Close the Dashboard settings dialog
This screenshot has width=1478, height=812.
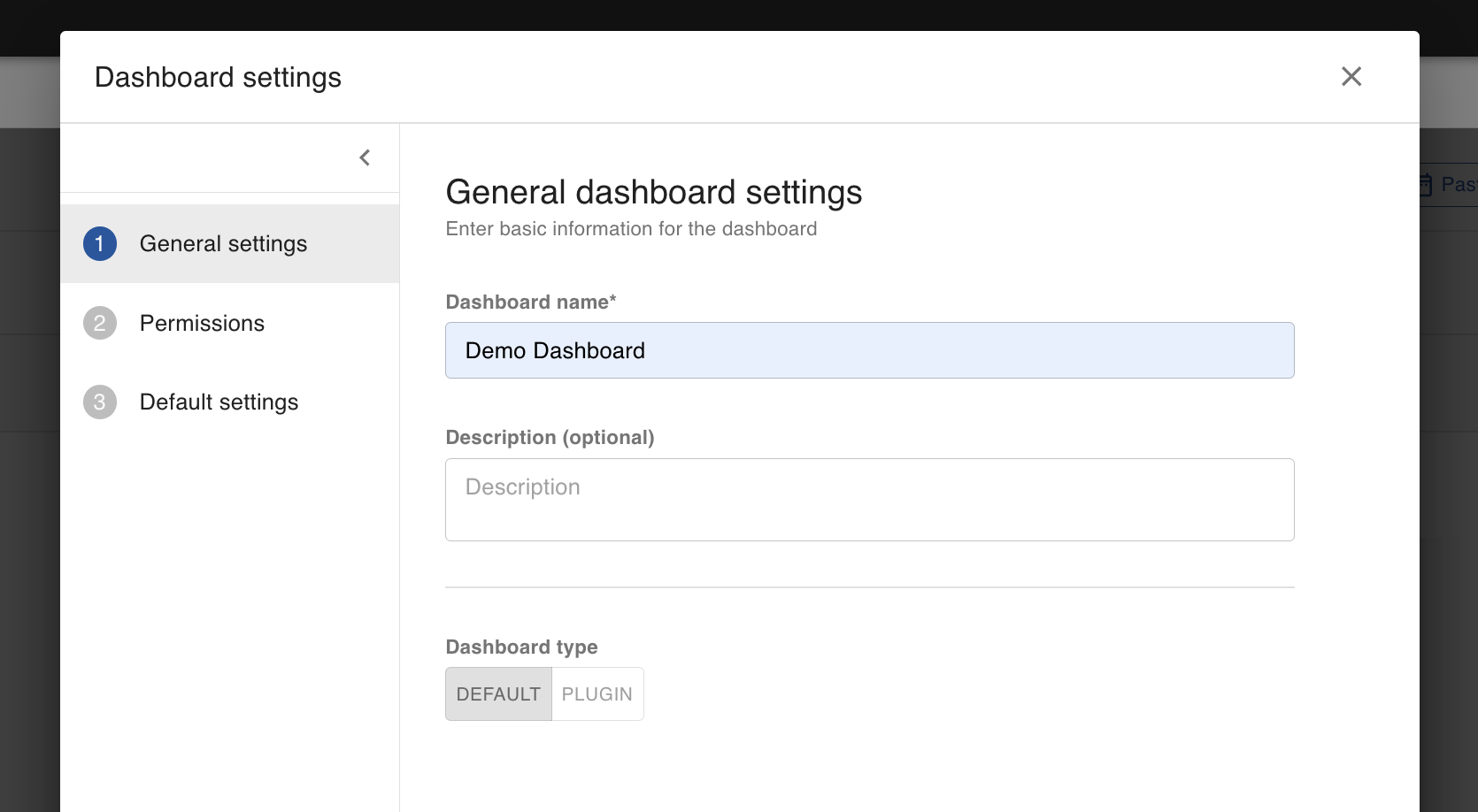(1351, 77)
